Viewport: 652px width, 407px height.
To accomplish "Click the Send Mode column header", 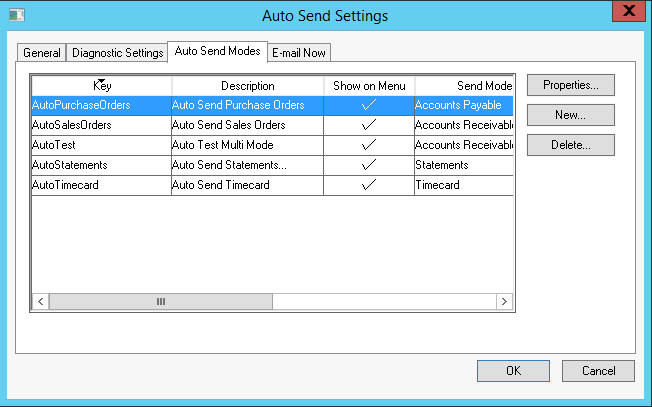I will point(464,86).
